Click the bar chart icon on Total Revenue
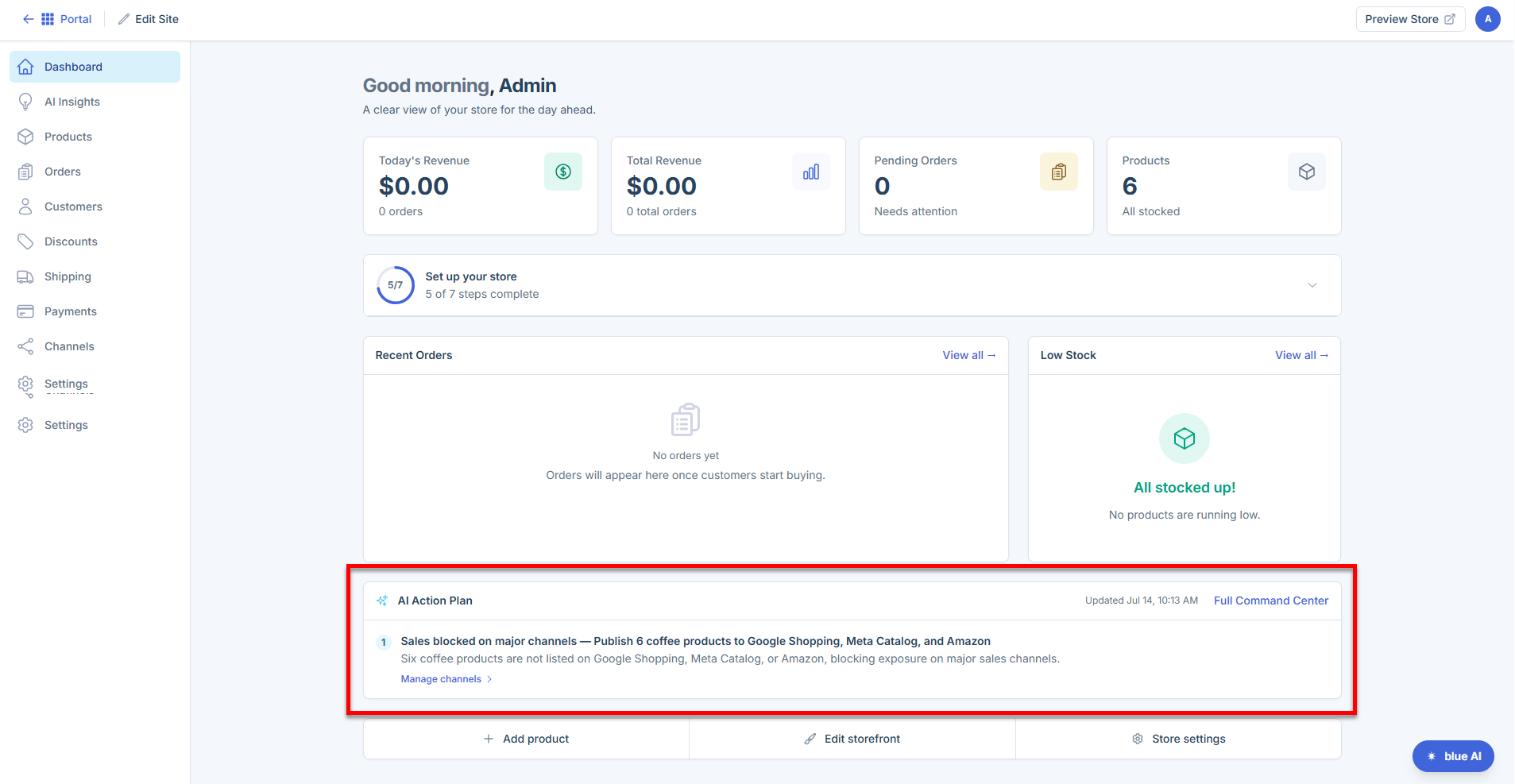 pyautogui.click(x=811, y=172)
